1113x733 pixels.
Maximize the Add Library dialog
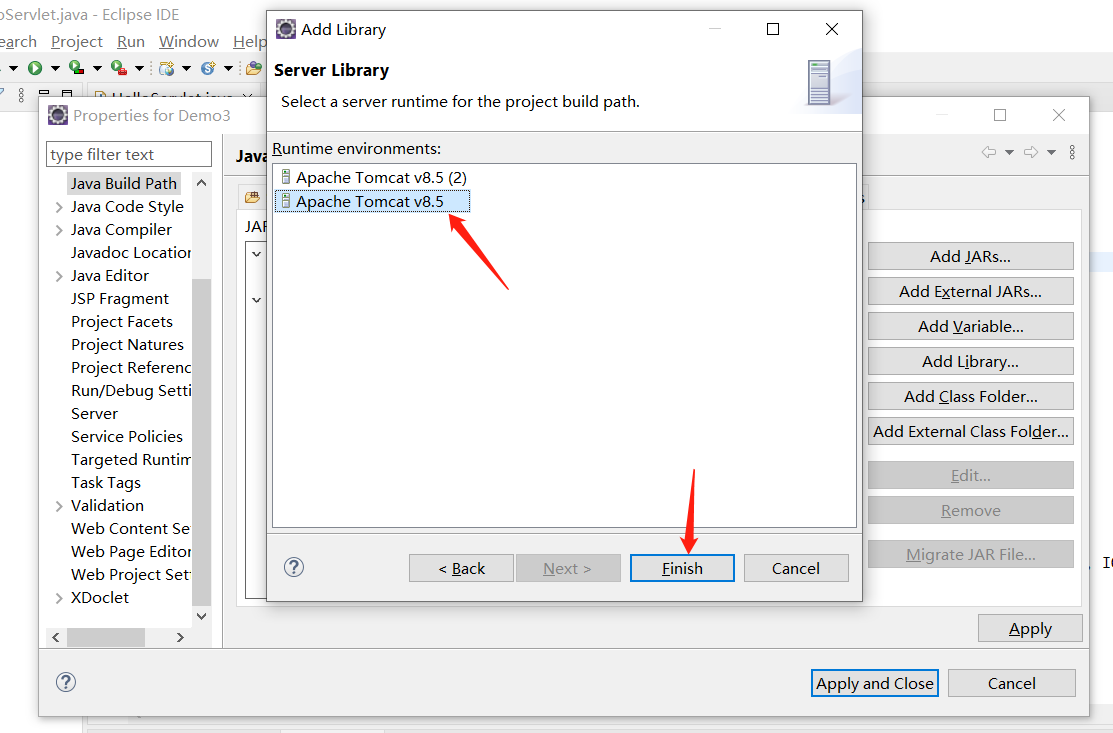[773, 29]
